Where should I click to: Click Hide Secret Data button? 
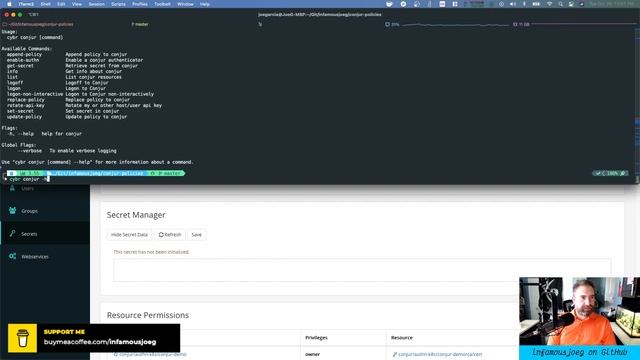[x=129, y=235]
